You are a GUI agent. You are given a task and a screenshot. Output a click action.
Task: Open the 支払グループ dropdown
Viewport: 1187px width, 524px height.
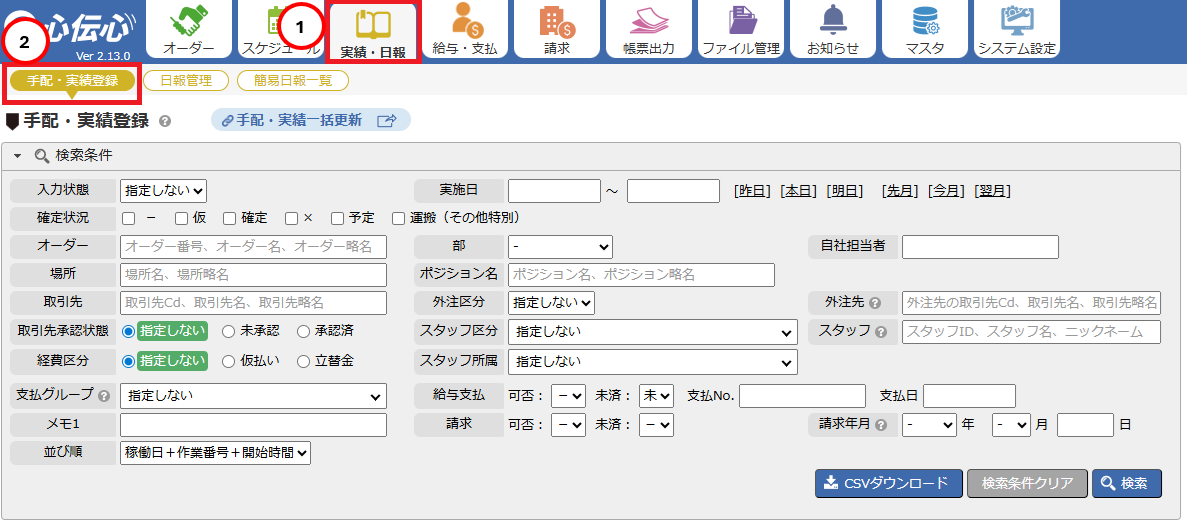254,395
